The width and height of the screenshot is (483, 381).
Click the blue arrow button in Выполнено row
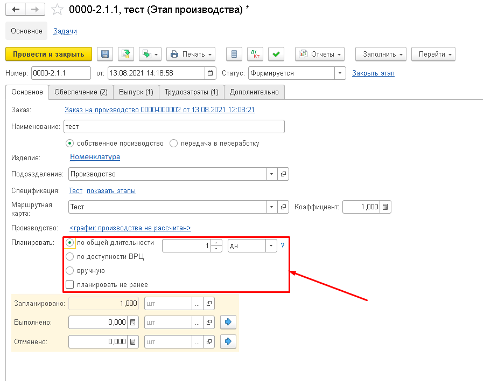pos(228,322)
